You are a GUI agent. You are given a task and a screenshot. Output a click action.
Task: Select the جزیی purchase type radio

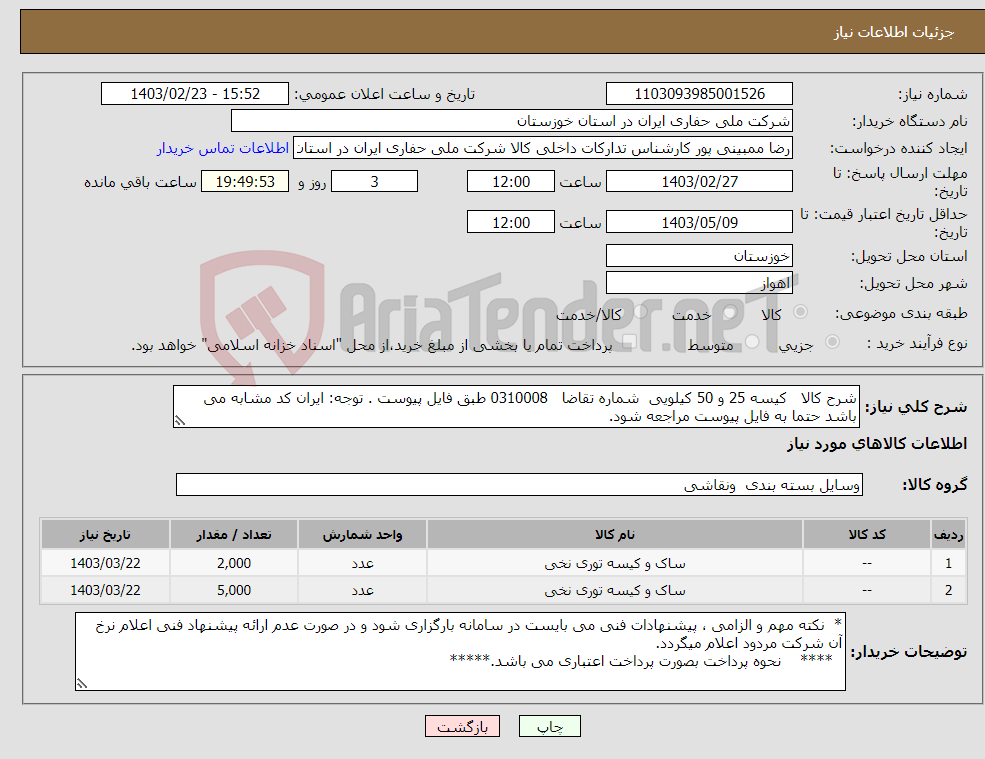[x=832, y=342]
